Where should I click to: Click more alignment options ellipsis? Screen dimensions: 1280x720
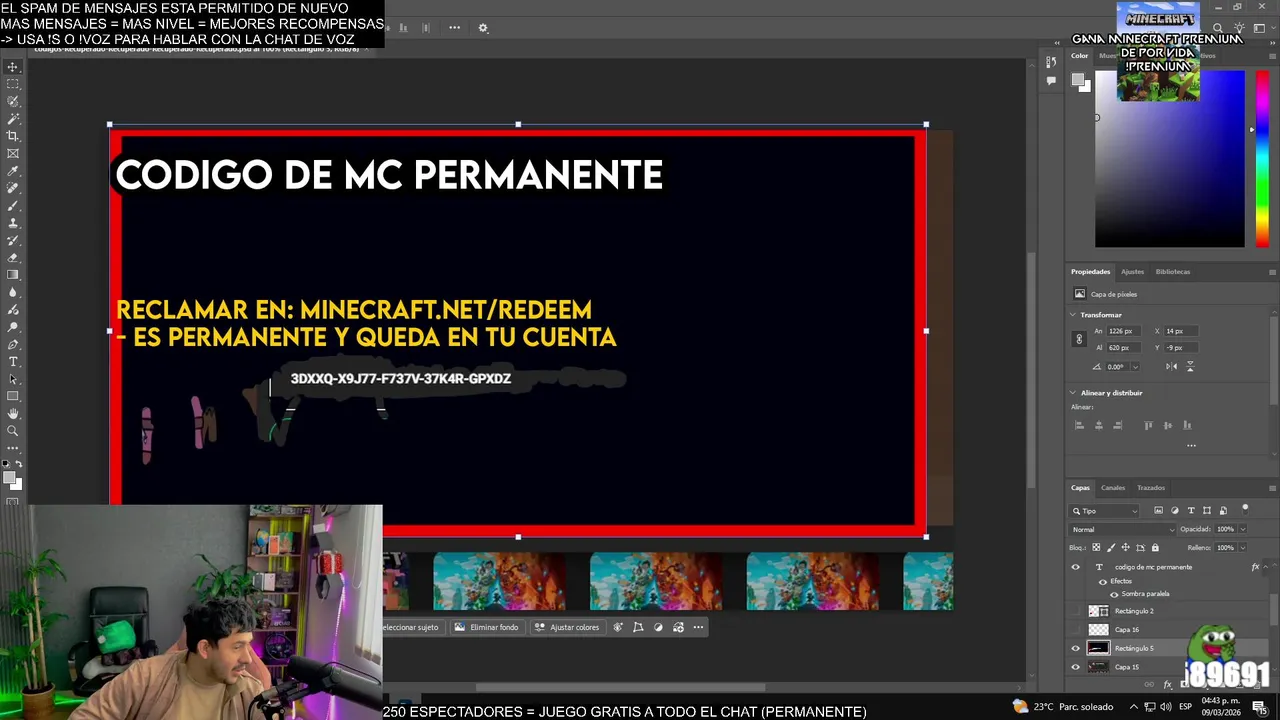coord(1191,446)
